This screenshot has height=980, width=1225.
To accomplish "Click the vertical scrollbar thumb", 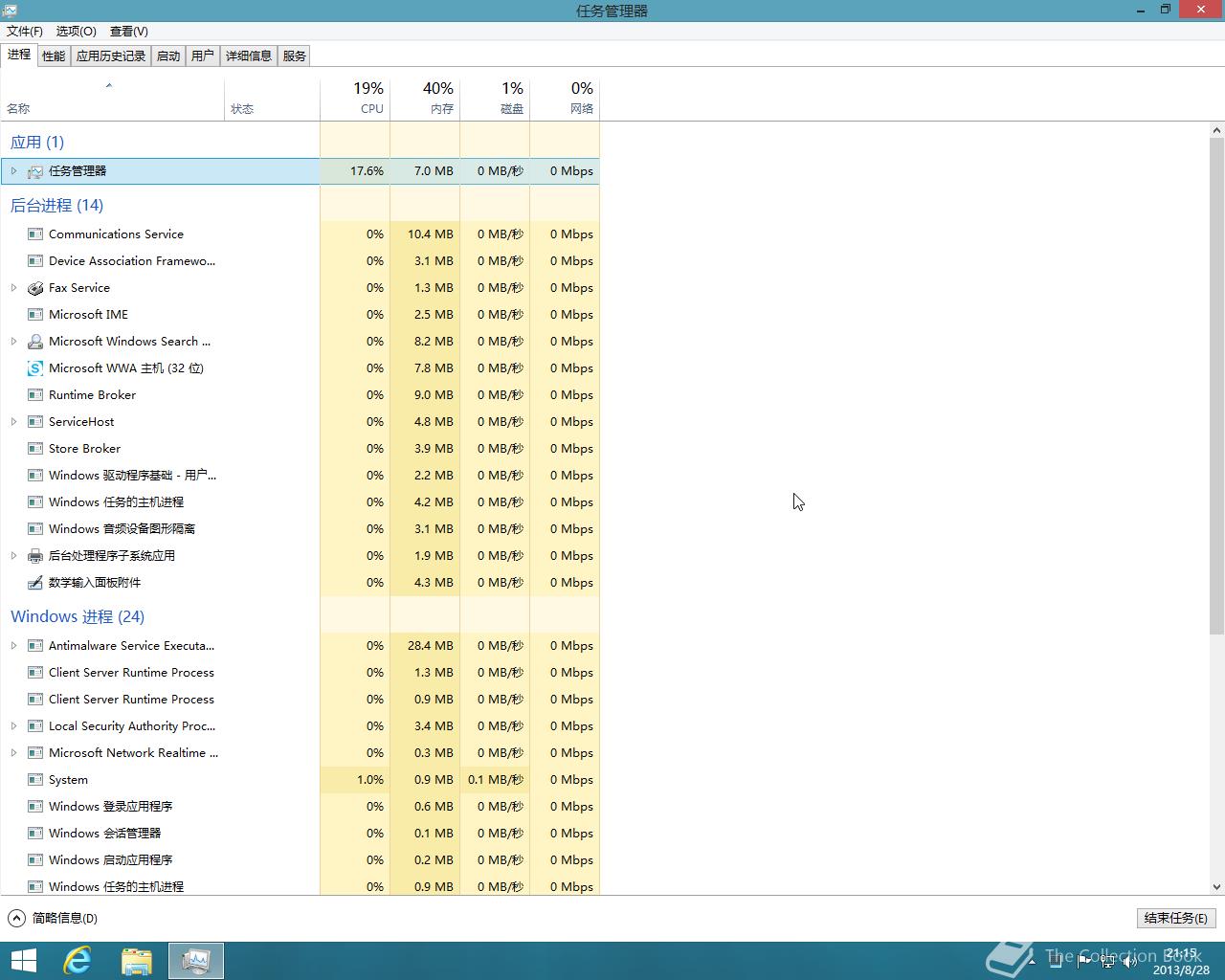I will [x=1217, y=386].
